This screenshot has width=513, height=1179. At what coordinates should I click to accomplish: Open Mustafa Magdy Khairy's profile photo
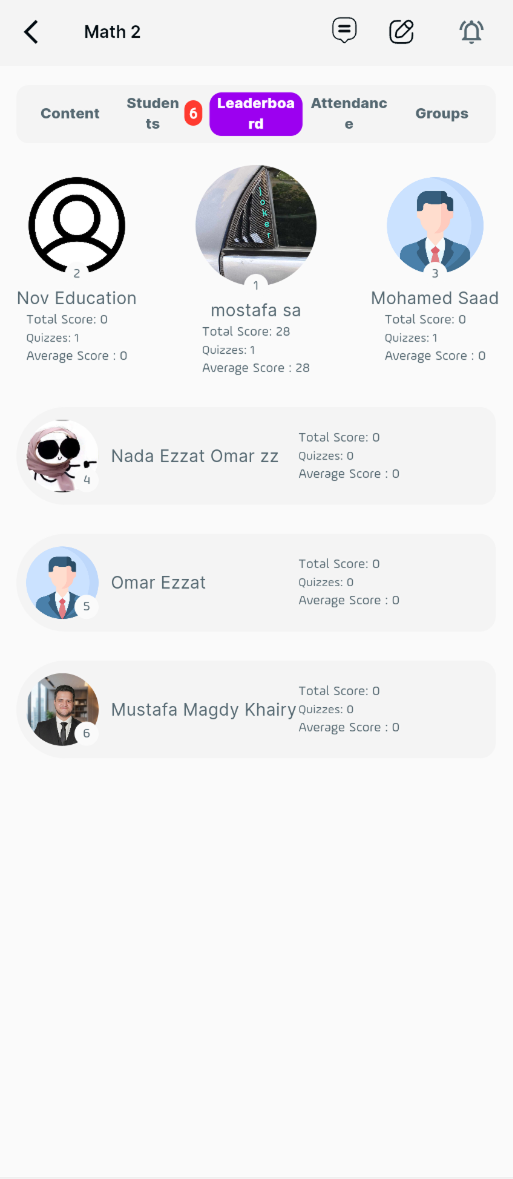pos(62,709)
